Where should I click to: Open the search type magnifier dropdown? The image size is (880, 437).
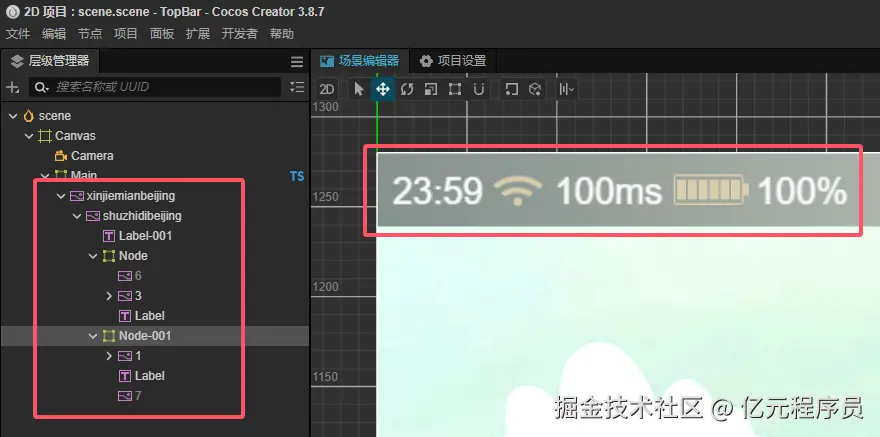tap(41, 87)
